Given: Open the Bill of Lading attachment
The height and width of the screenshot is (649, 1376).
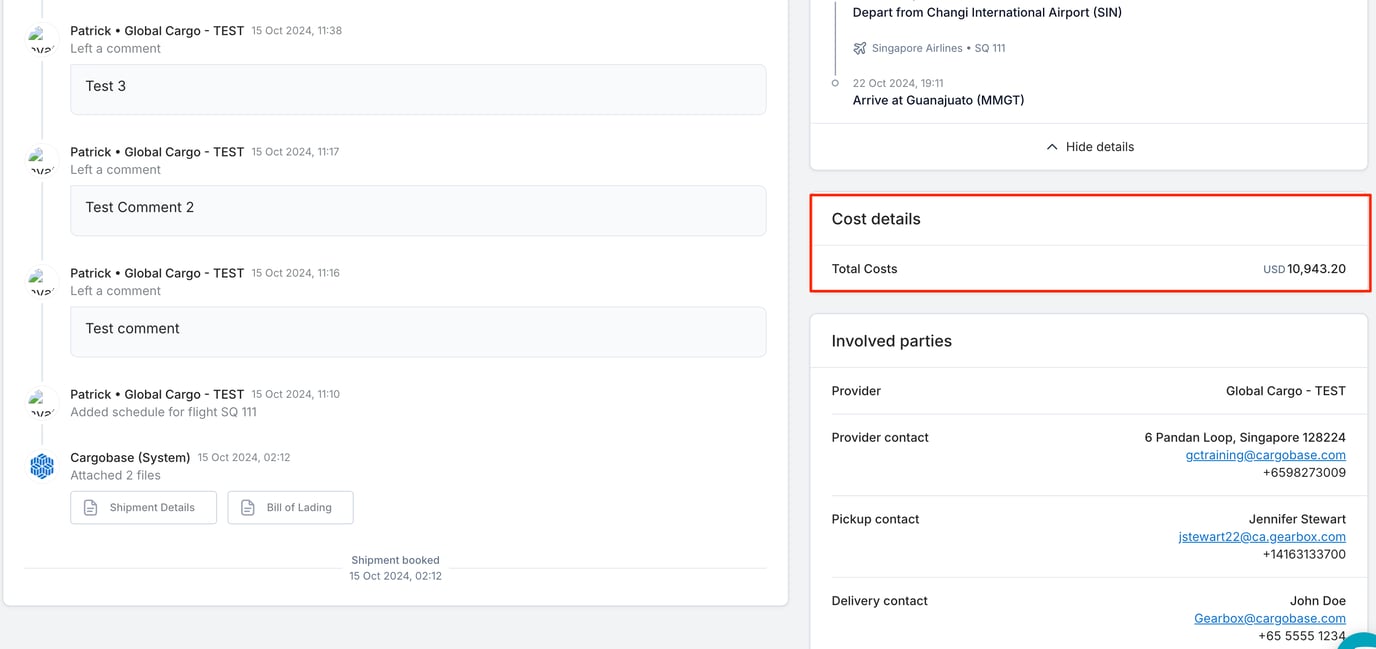Looking at the screenshot, I should 290,507.
